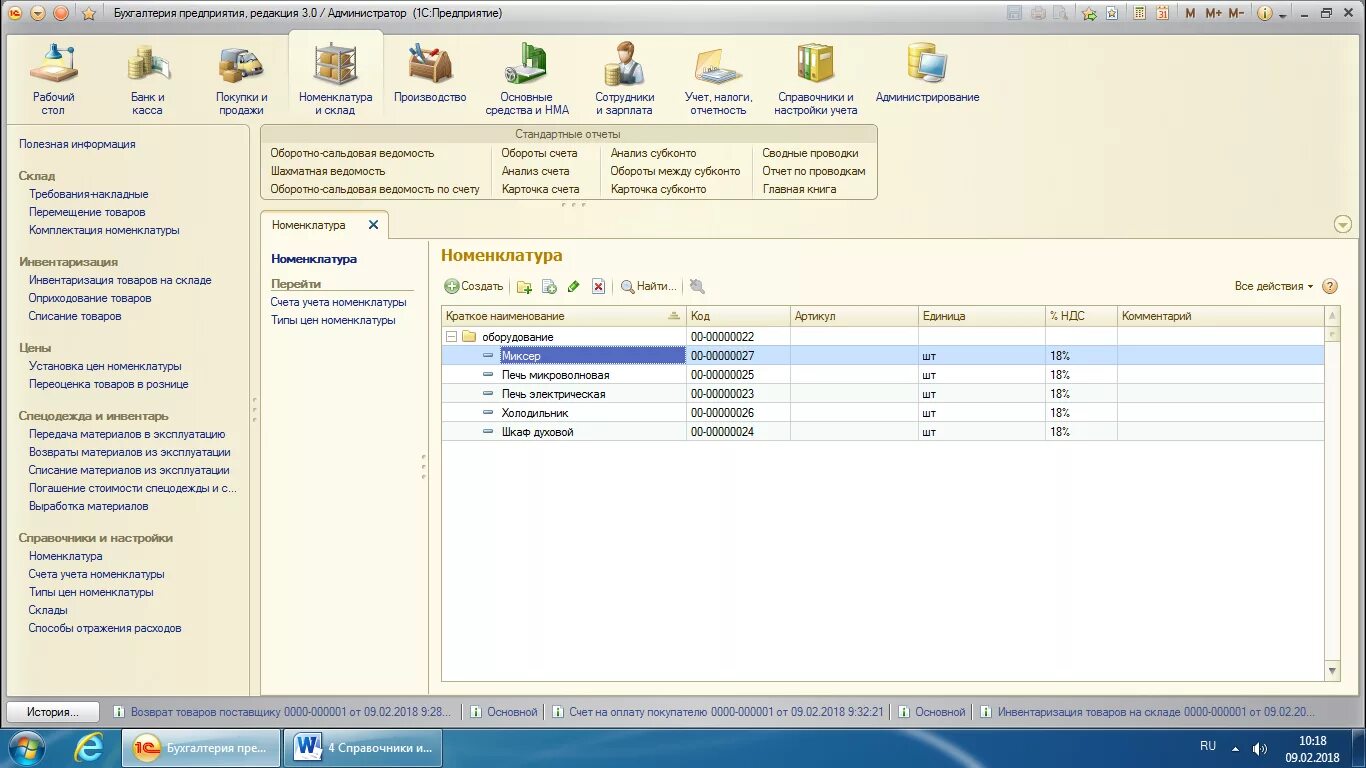Switch to Word document in taskbar
Image resolution: width=1366 pixels, height=768 pixels.
pyautogui.click(x=364, y=747)
